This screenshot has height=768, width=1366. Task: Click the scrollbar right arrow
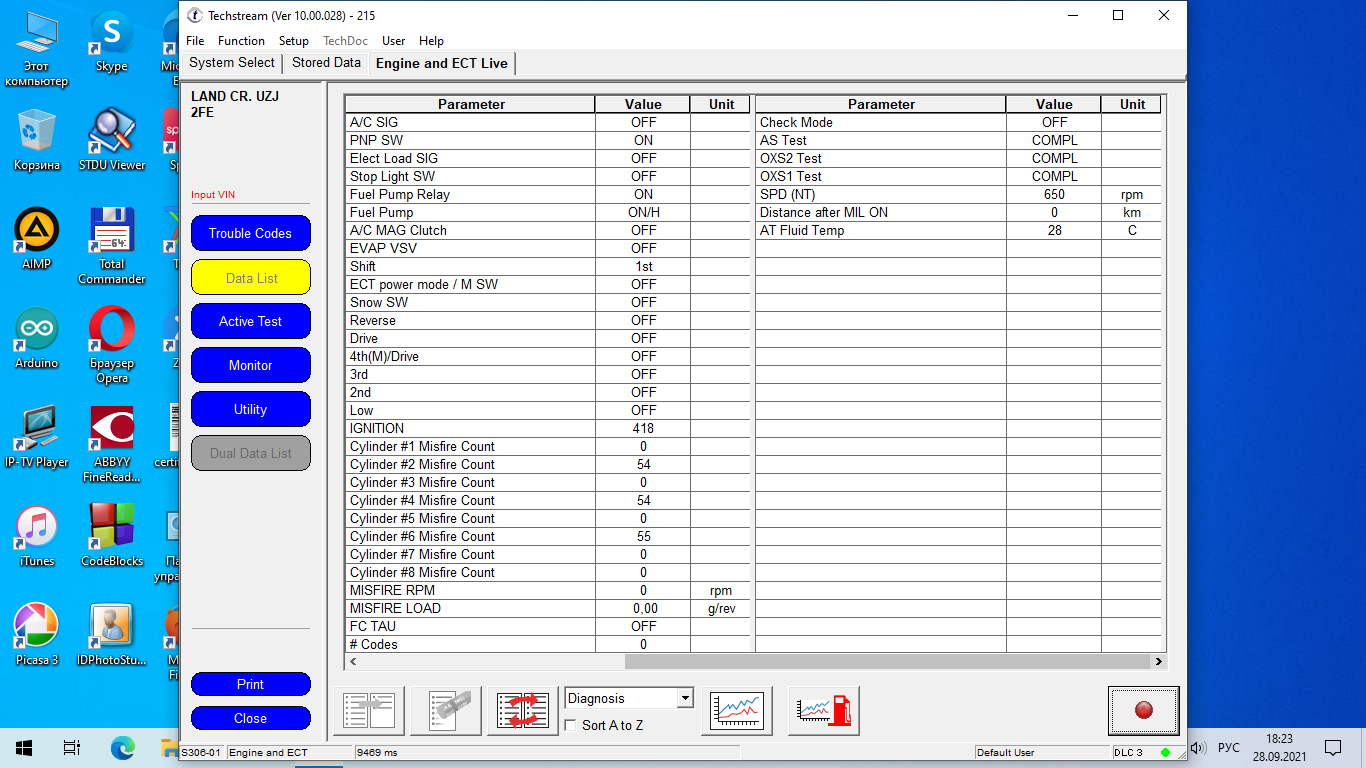(1158, 661)
